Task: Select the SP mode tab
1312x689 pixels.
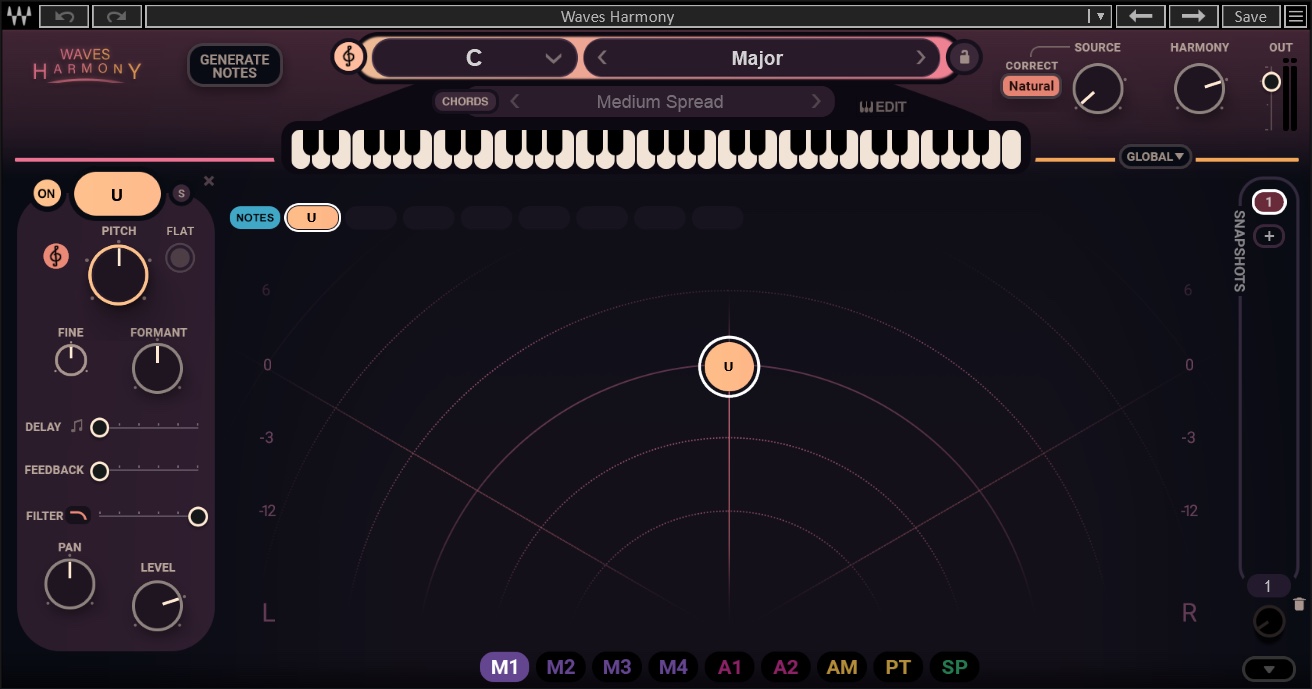Action: coord(955,667)
